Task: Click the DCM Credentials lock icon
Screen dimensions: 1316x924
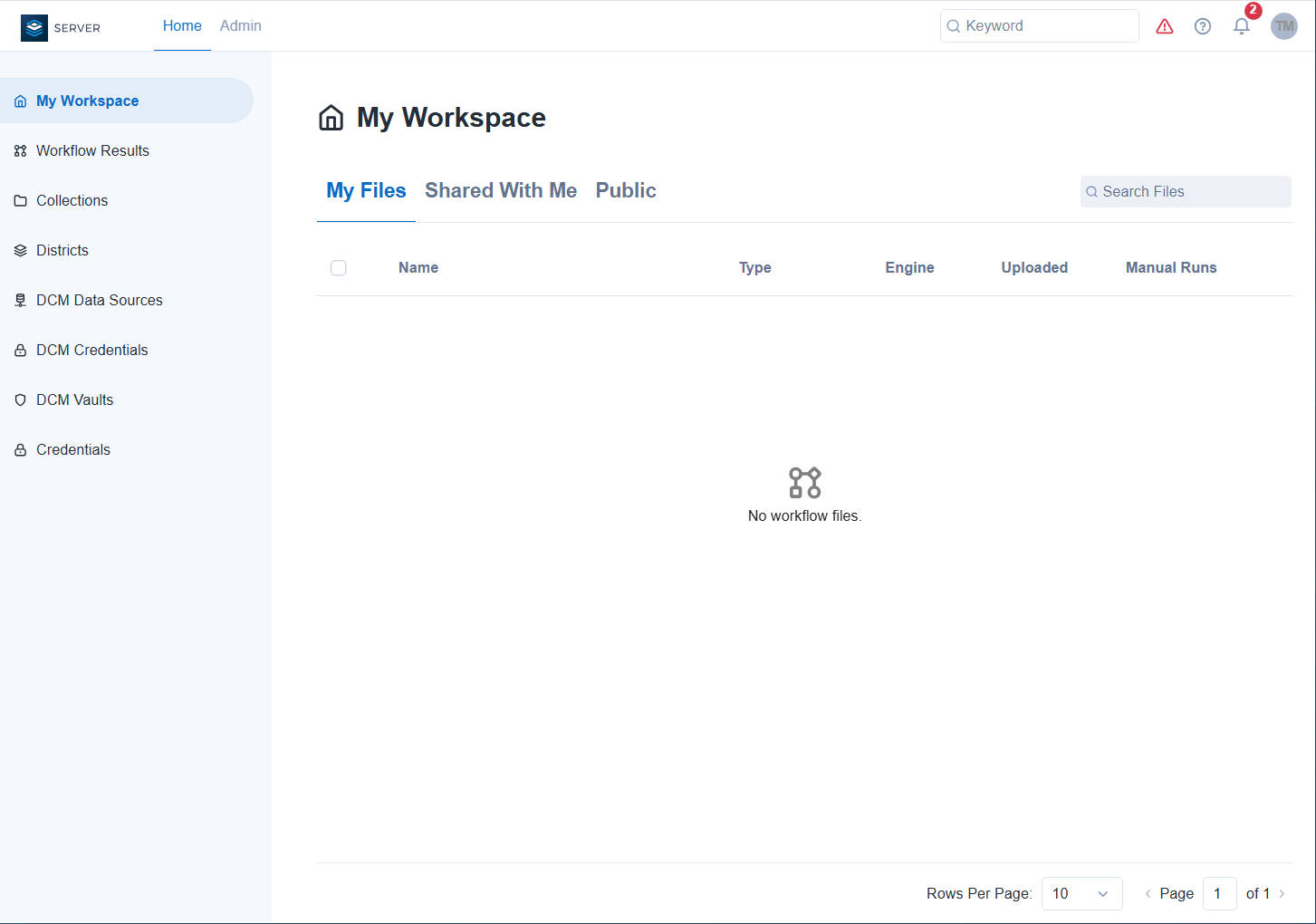Action: 20,351
